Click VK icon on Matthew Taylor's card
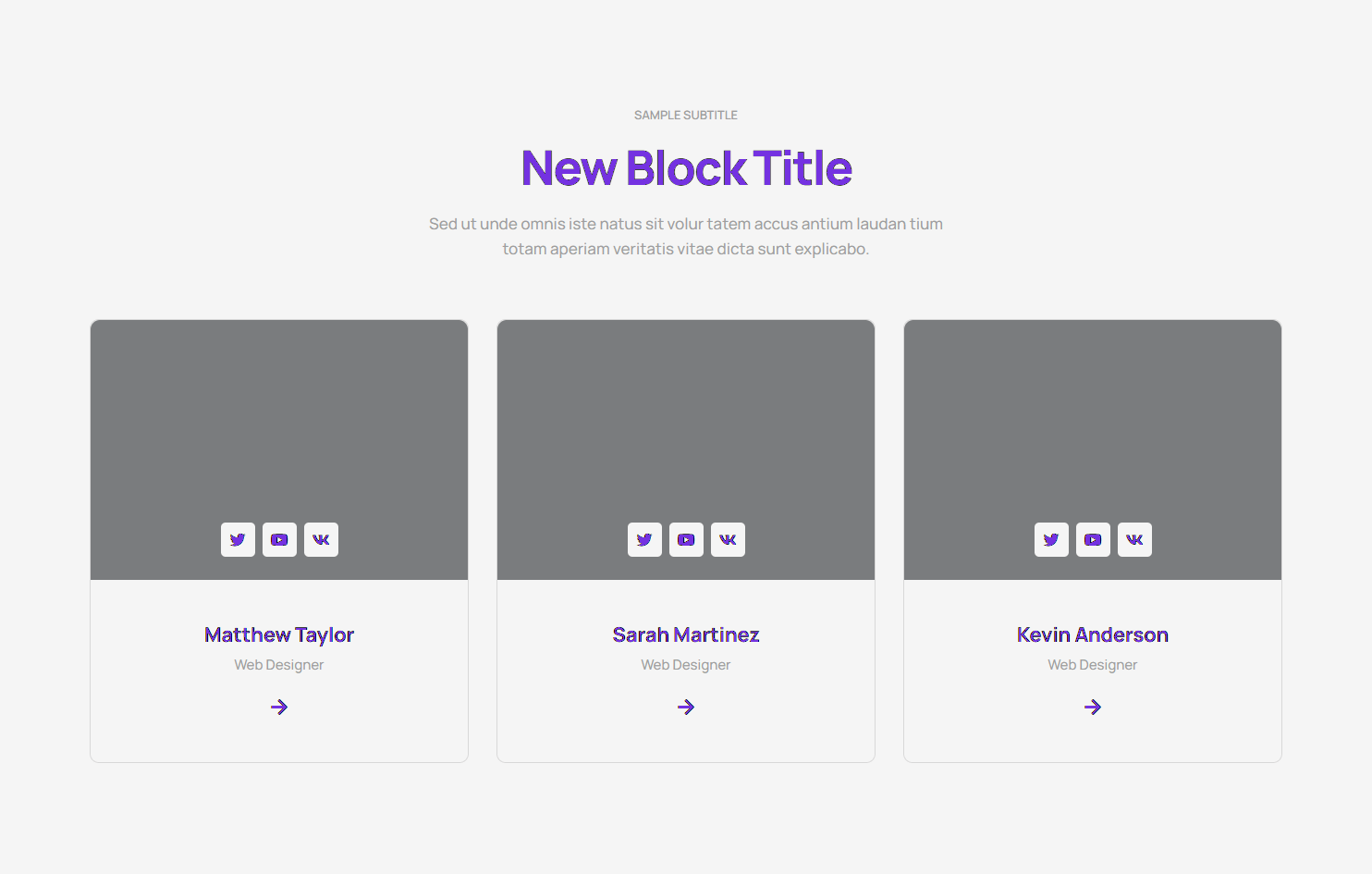The width and height of the screenshot is (1372, 874). (x=321, y=539)
